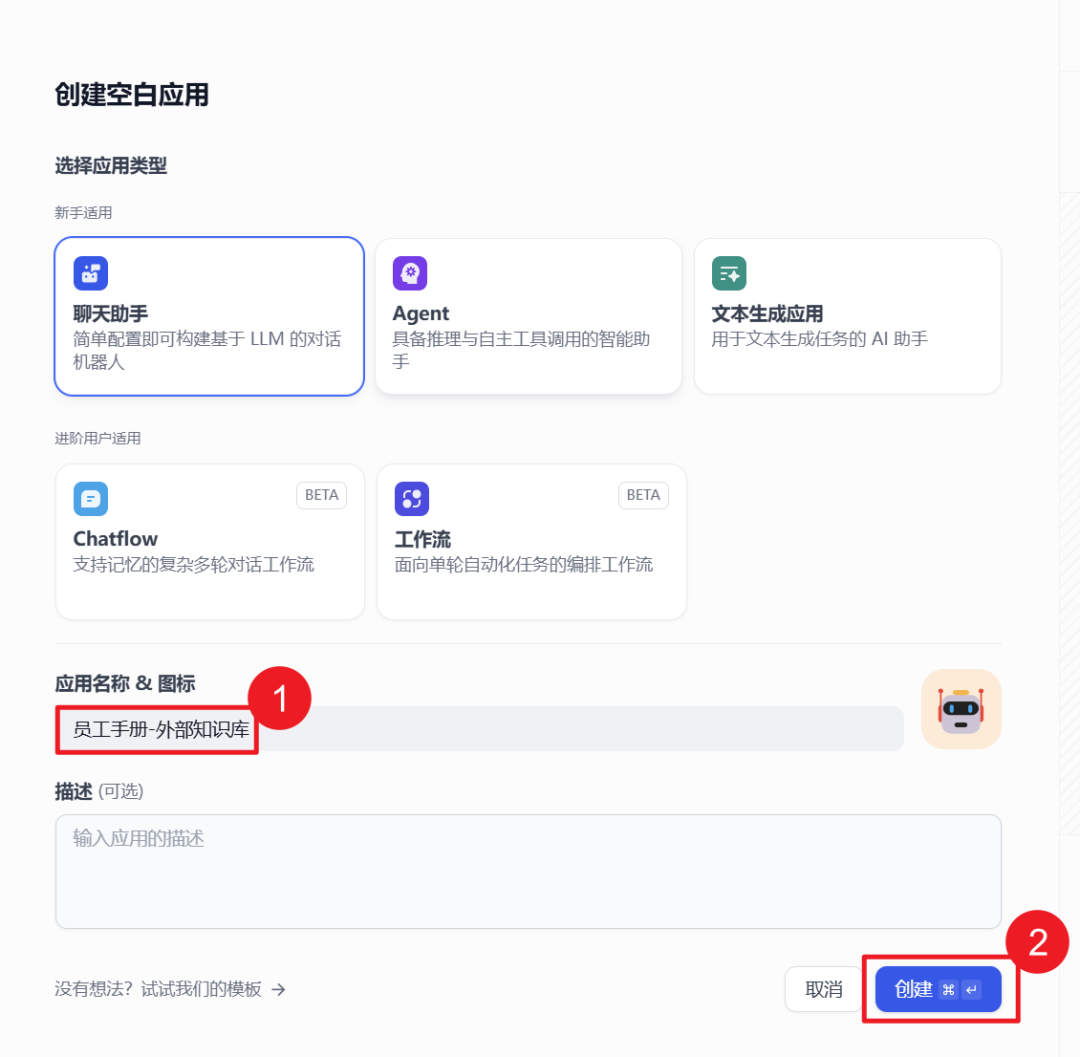Screen dimensions: 1080x1057
Task: Click the Chatflow app icon
Action: 90,498
